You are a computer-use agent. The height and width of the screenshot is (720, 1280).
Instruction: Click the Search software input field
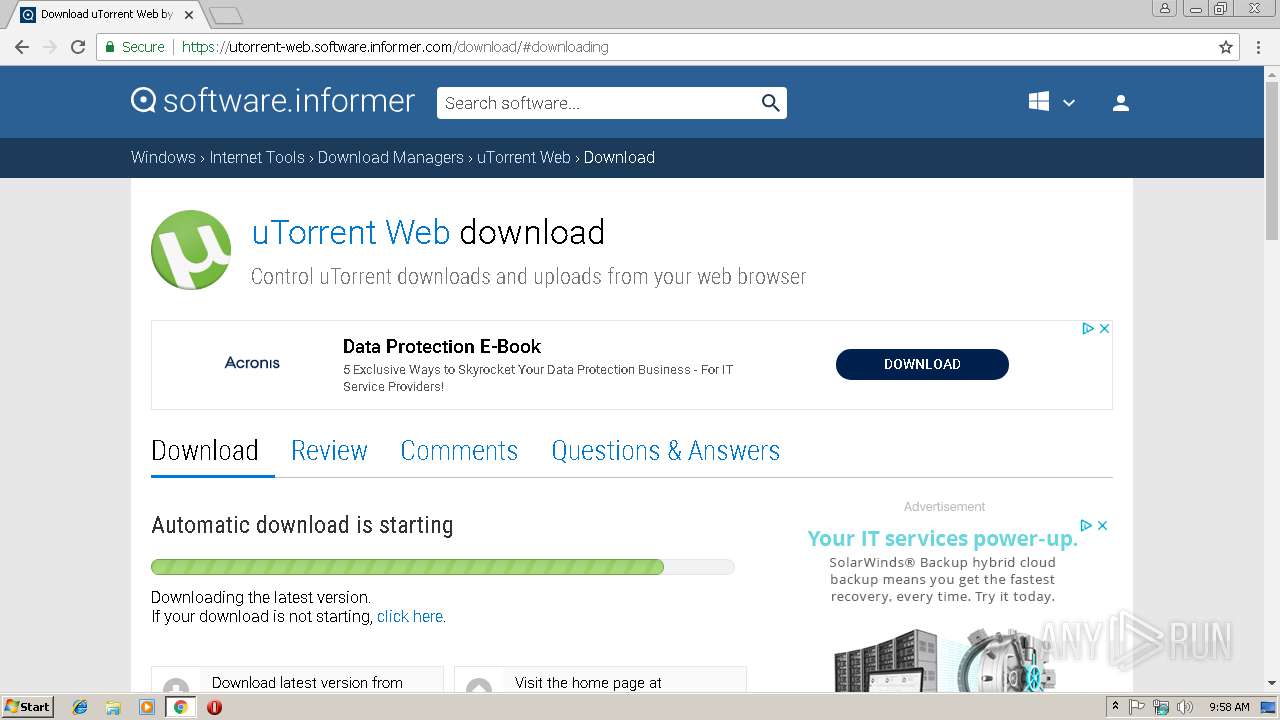point(598,103)
